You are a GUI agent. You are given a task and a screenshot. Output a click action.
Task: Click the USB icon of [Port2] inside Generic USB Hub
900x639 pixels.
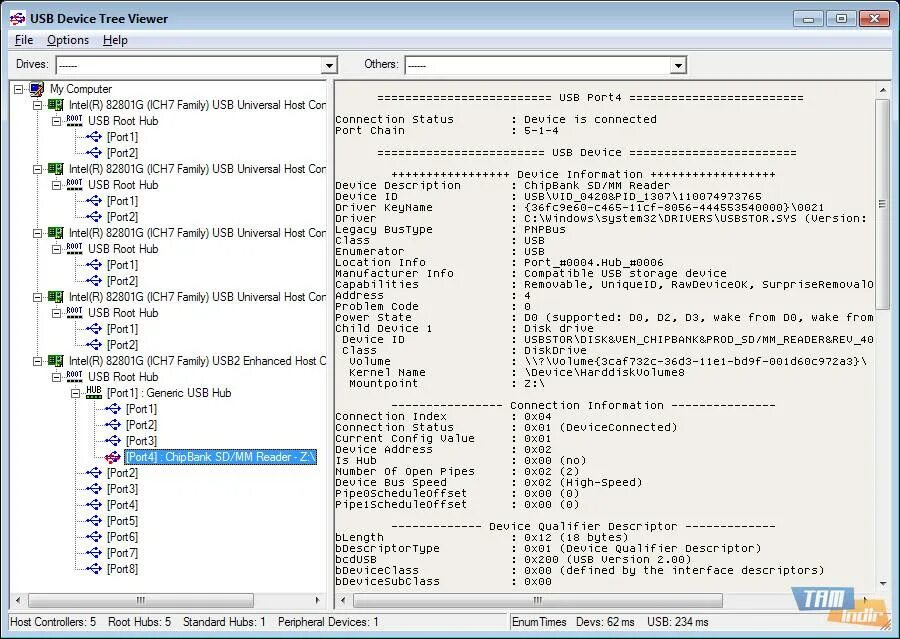click(112, 425)
